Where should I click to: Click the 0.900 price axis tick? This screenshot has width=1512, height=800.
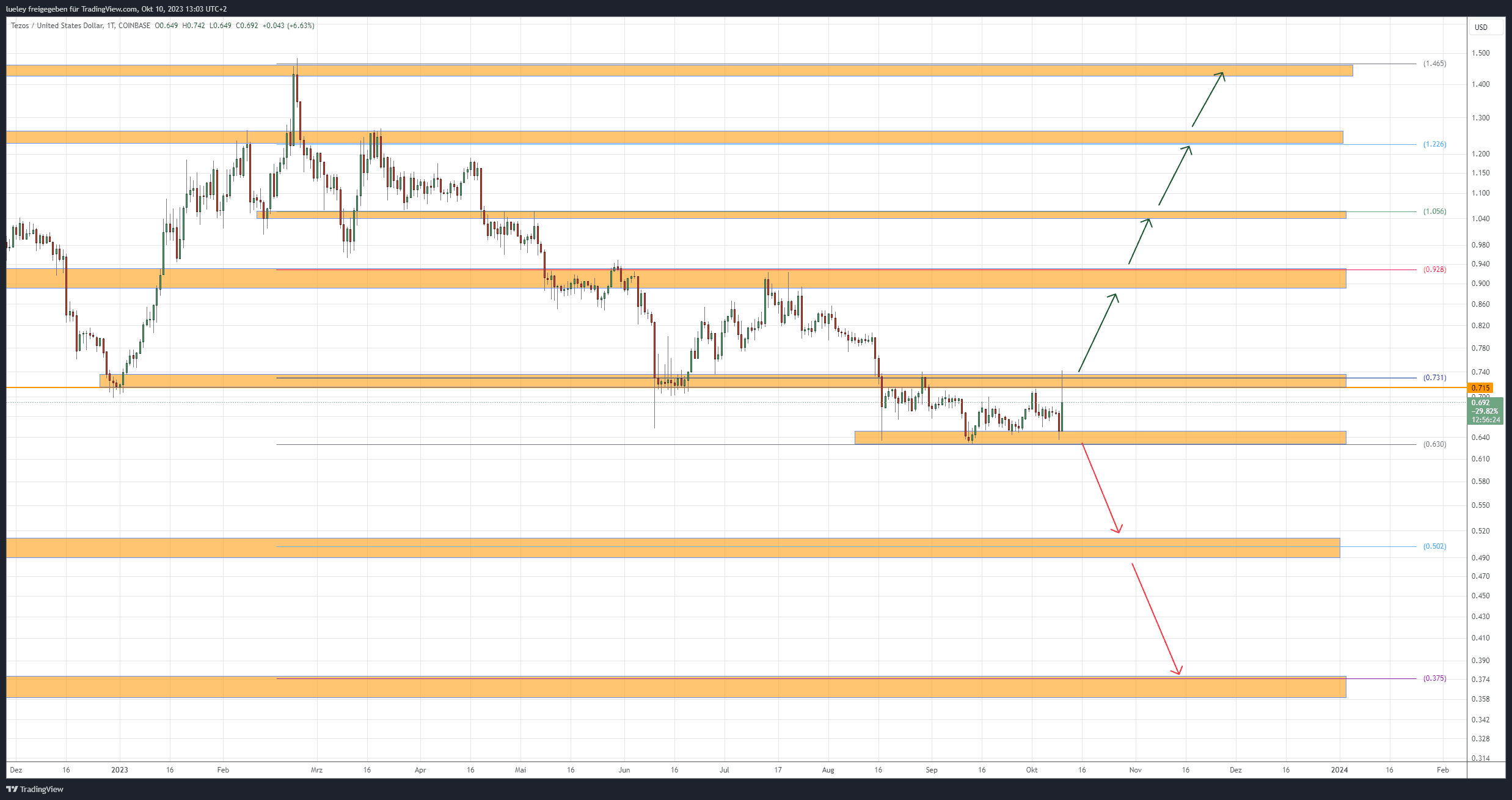1480,284
